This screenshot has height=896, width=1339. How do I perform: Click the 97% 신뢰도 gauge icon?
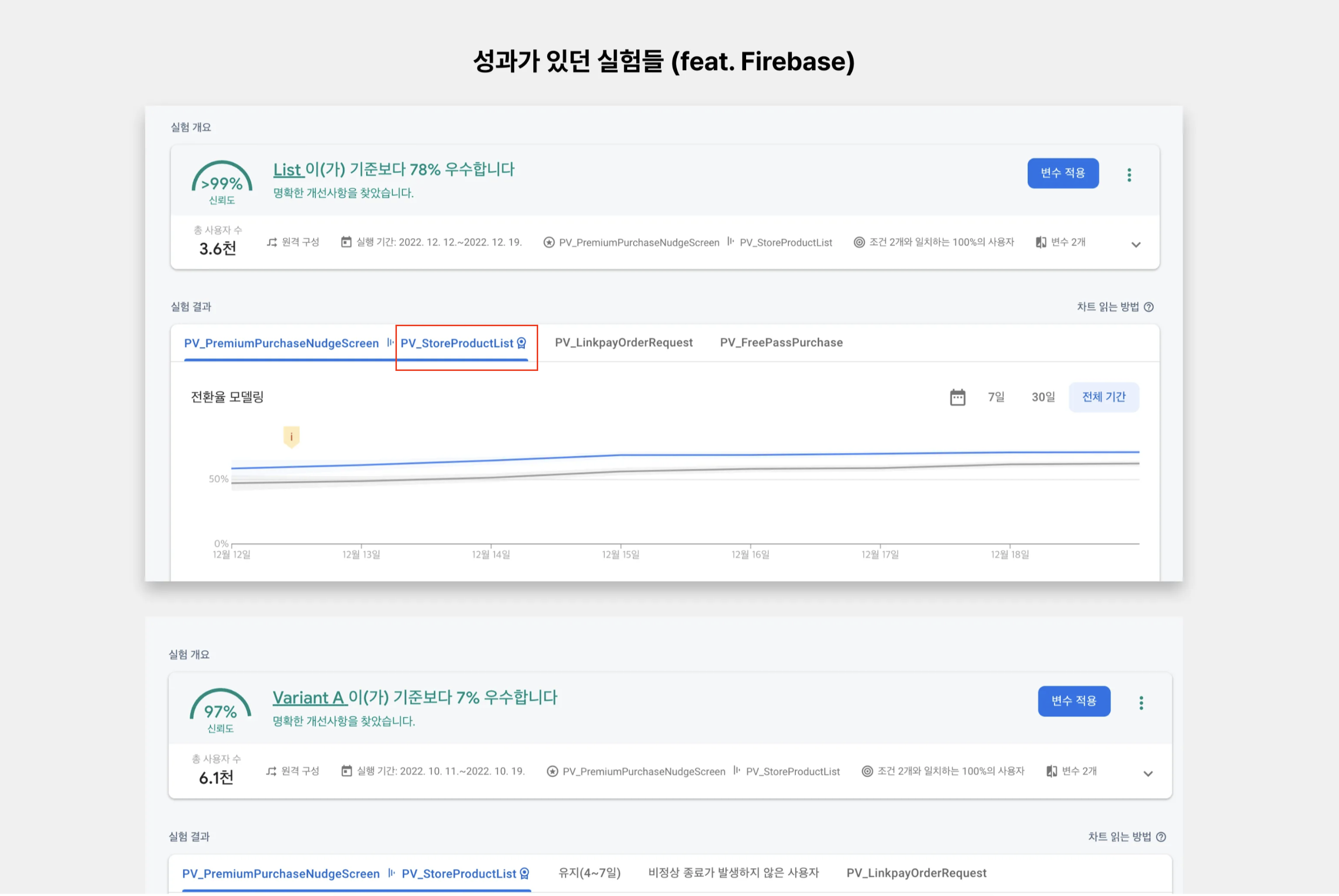click(x=220, y=710)
